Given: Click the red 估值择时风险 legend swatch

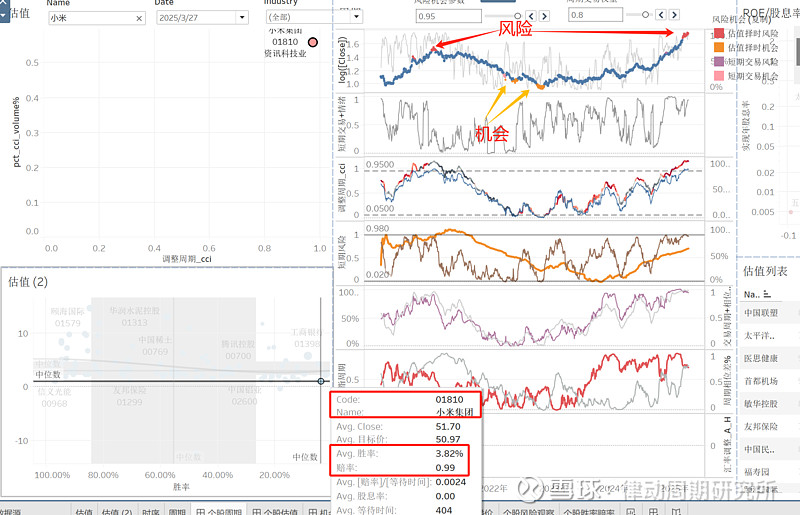Looking at the screenshot, I should (719, 33).
